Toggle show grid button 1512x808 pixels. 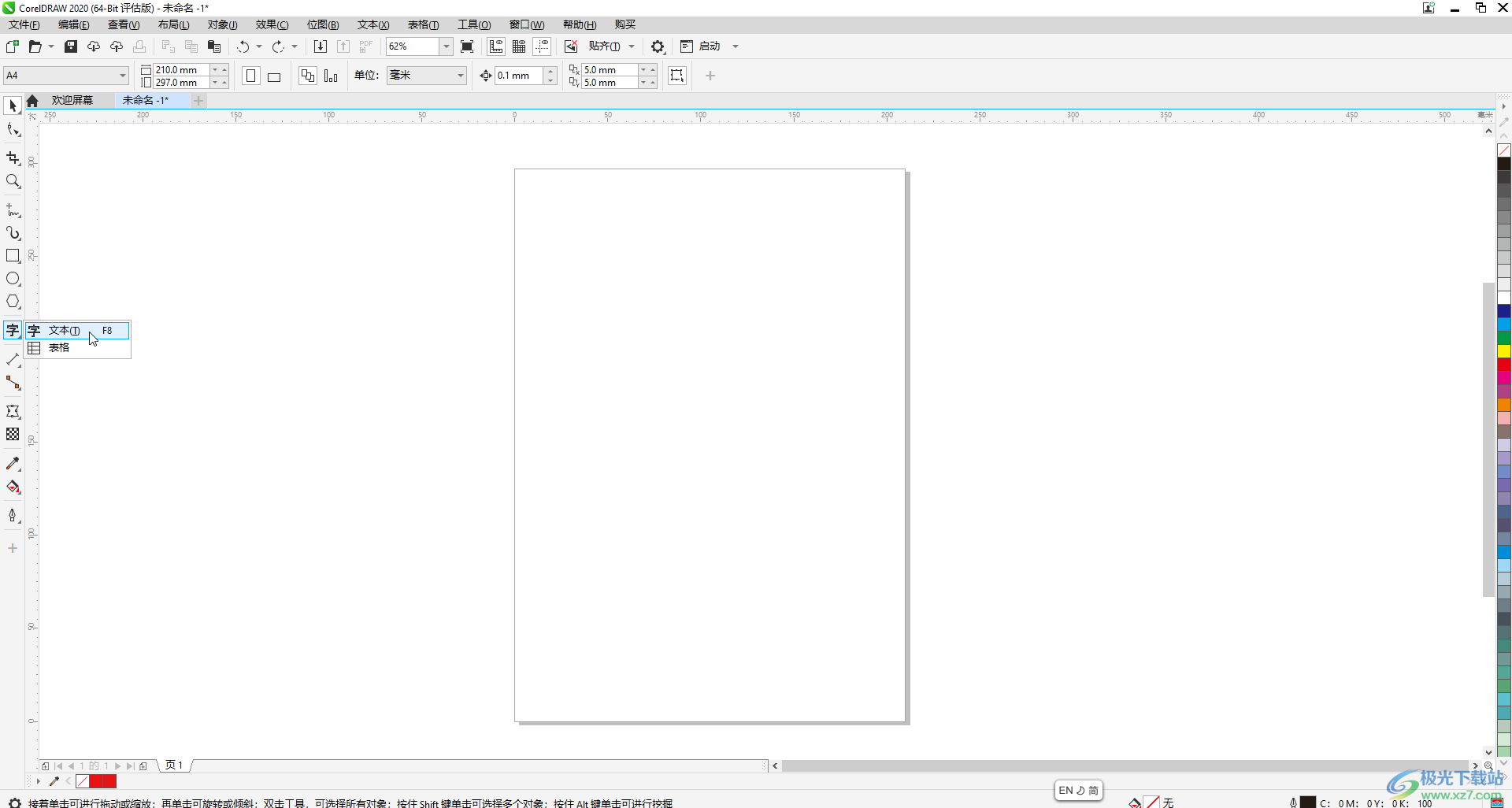[x=519, y=46]
